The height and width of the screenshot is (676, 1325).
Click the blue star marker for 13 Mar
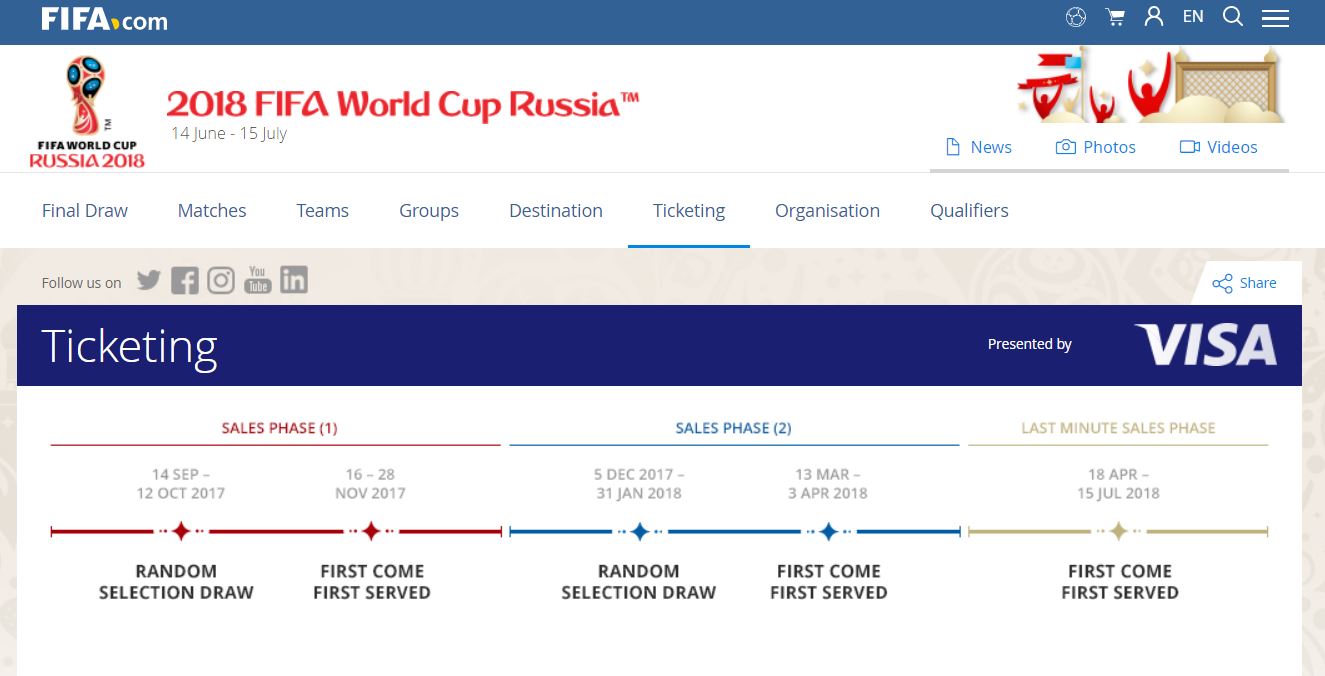point(828,531)
